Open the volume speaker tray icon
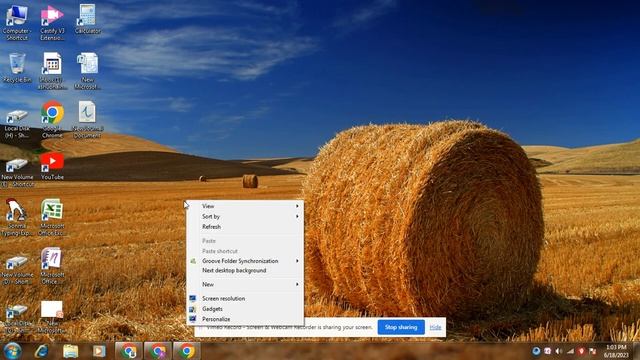 click(559, 351)
